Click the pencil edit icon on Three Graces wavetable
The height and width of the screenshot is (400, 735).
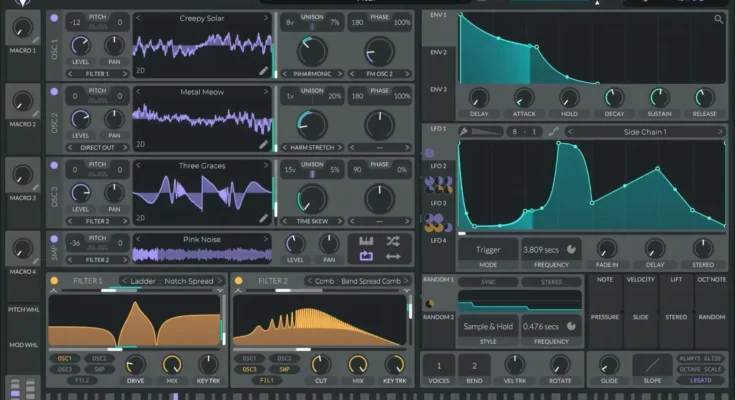click(x=264, y=217)
